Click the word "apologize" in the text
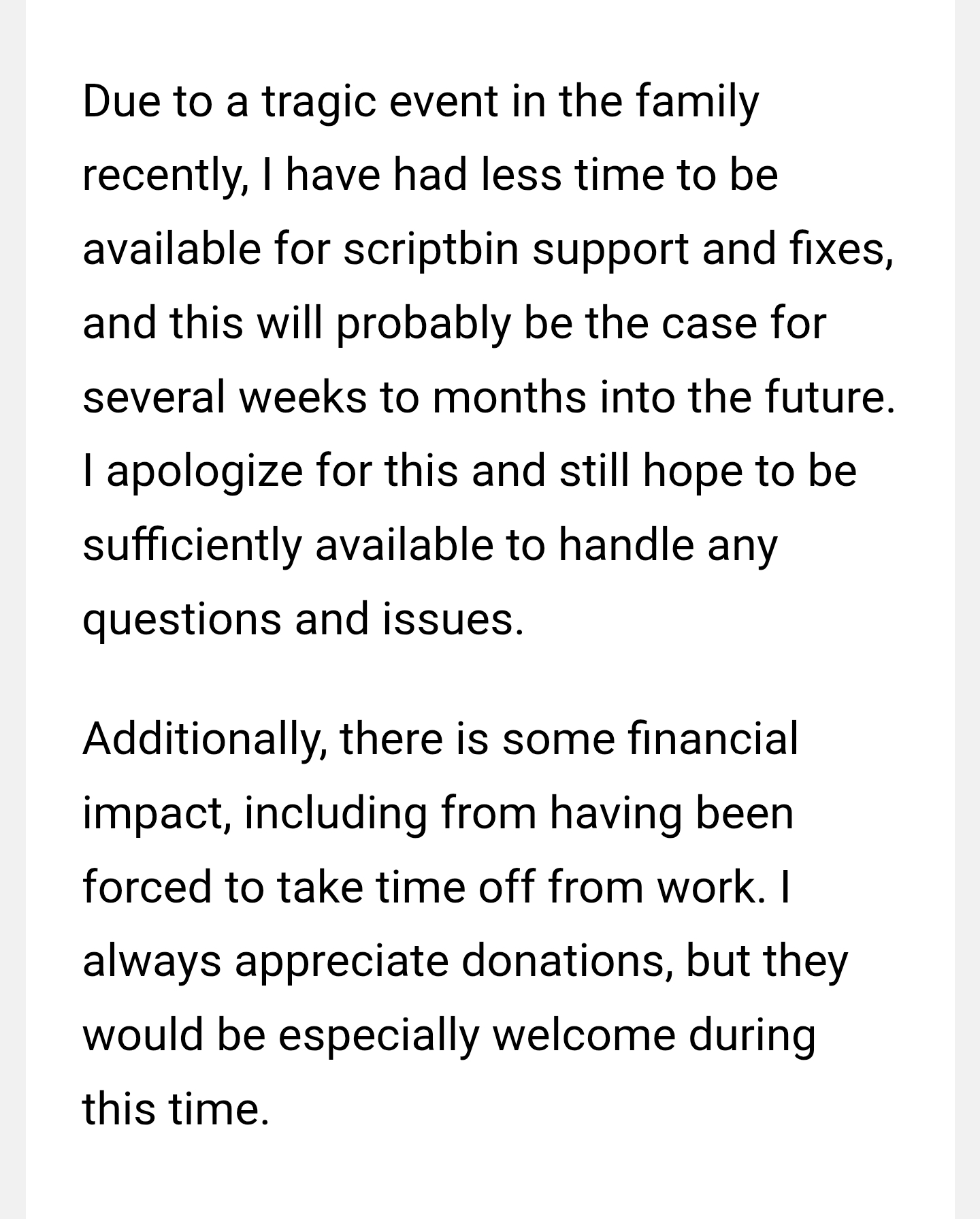Image resolution: width=980 pixels, height=1219 pixels. point(204,472)
